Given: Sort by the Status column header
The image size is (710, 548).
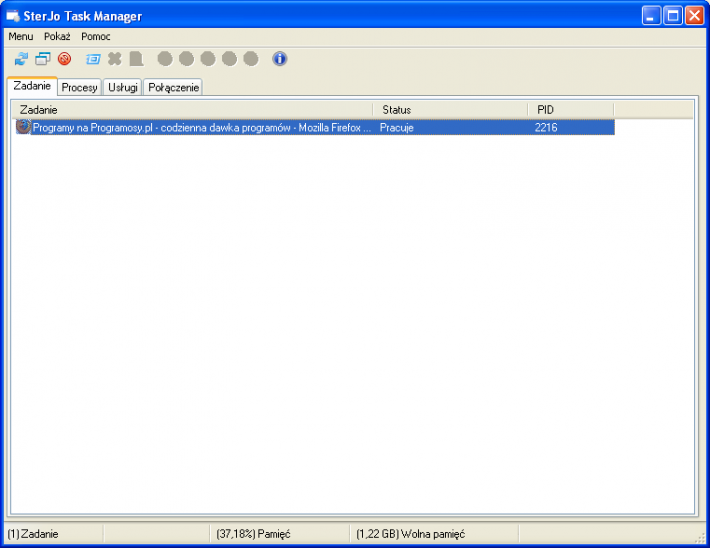Looking at the screenshot, I should (451, 110).
